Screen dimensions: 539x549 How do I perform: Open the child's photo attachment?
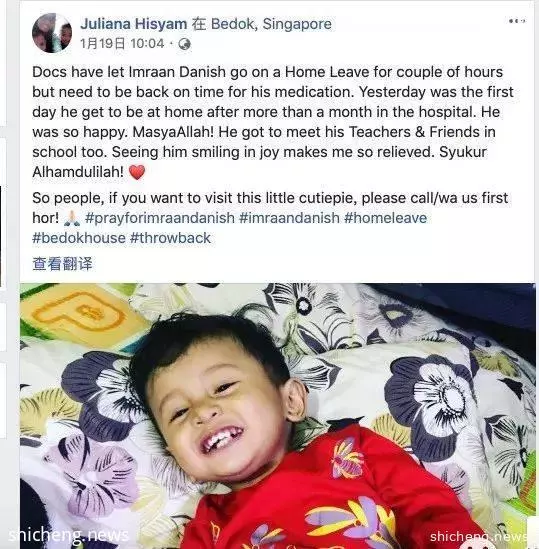tap(277, 416)
